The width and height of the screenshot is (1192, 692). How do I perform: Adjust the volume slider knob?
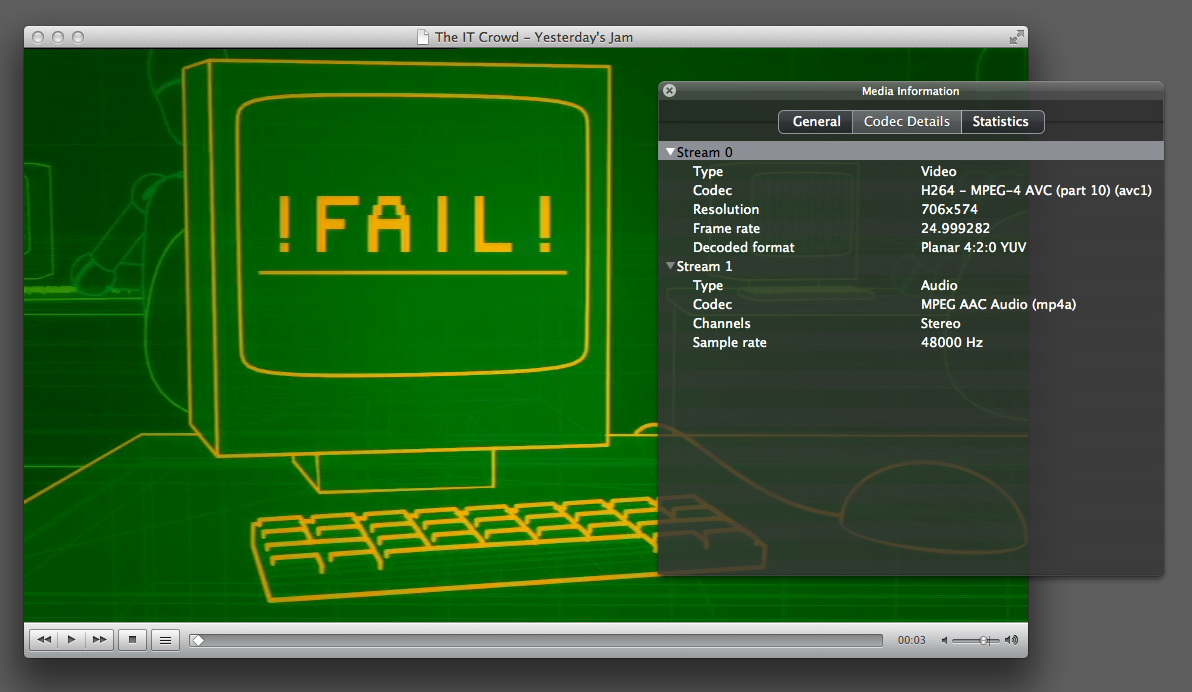tap(984, 640)
